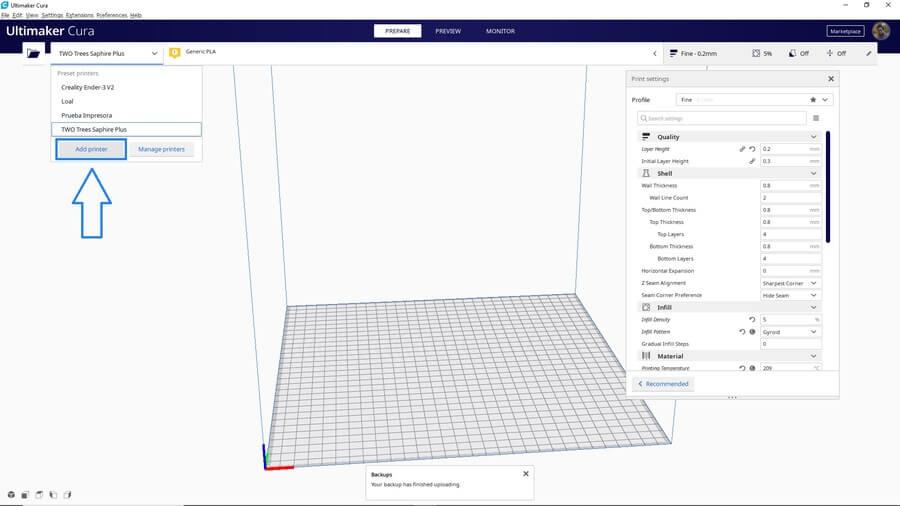
Task: Click the Add printer button
Action: pyautogui.click(x=90, y=149)
